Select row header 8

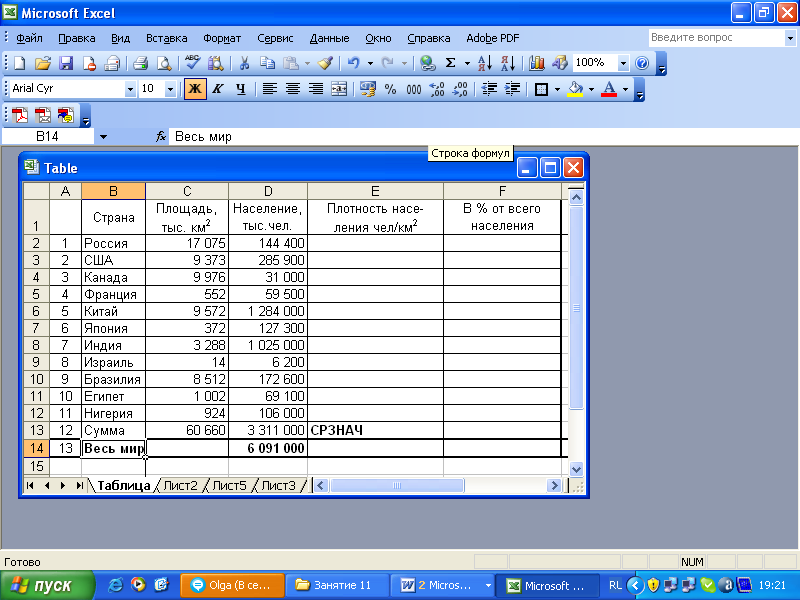pos(36,345)
